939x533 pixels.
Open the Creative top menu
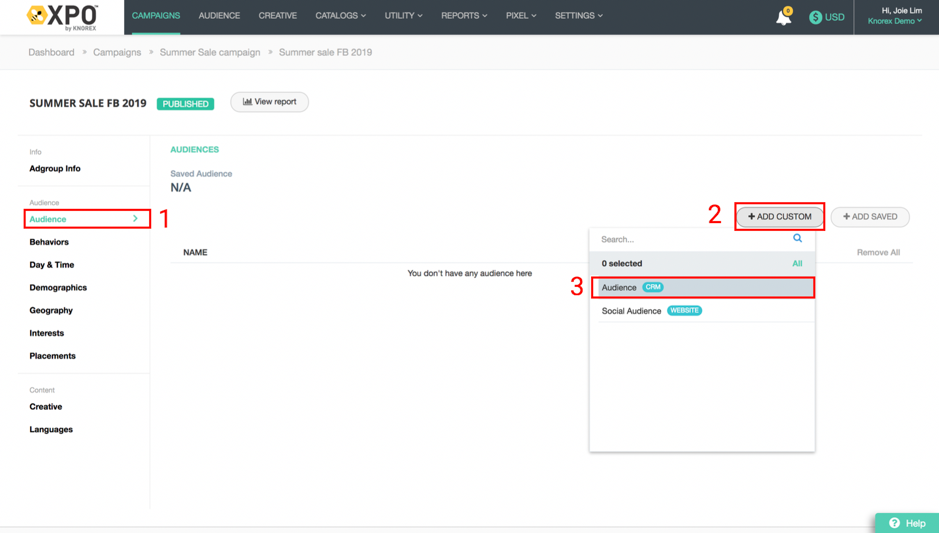[277, 16]
